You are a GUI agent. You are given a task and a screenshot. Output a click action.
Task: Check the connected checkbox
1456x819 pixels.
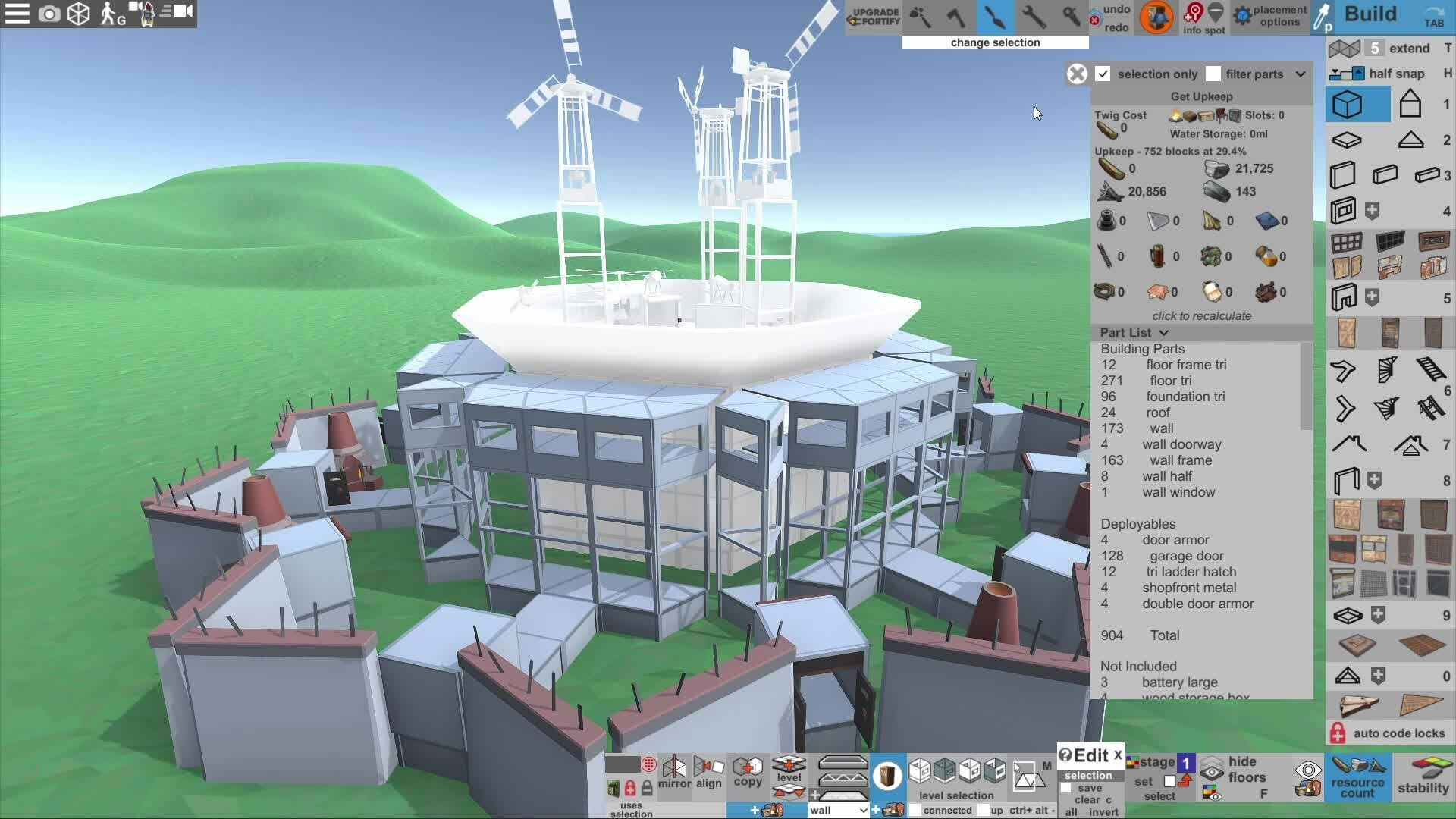[916, 811]
